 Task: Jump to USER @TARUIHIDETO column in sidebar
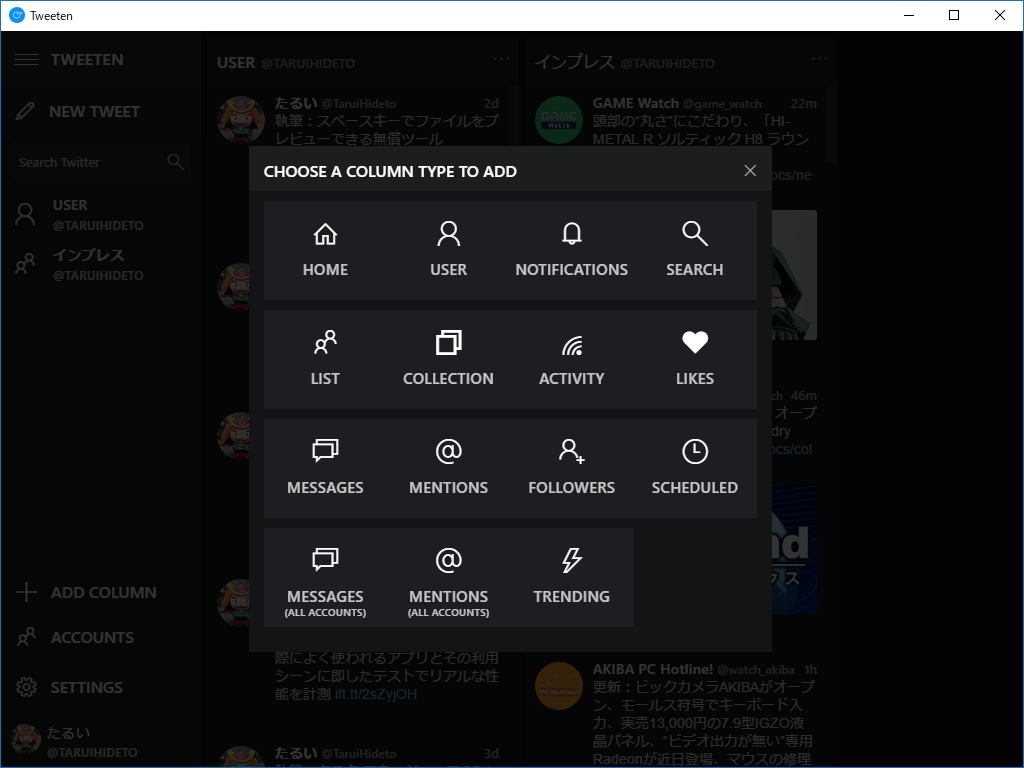pos(80,215)
